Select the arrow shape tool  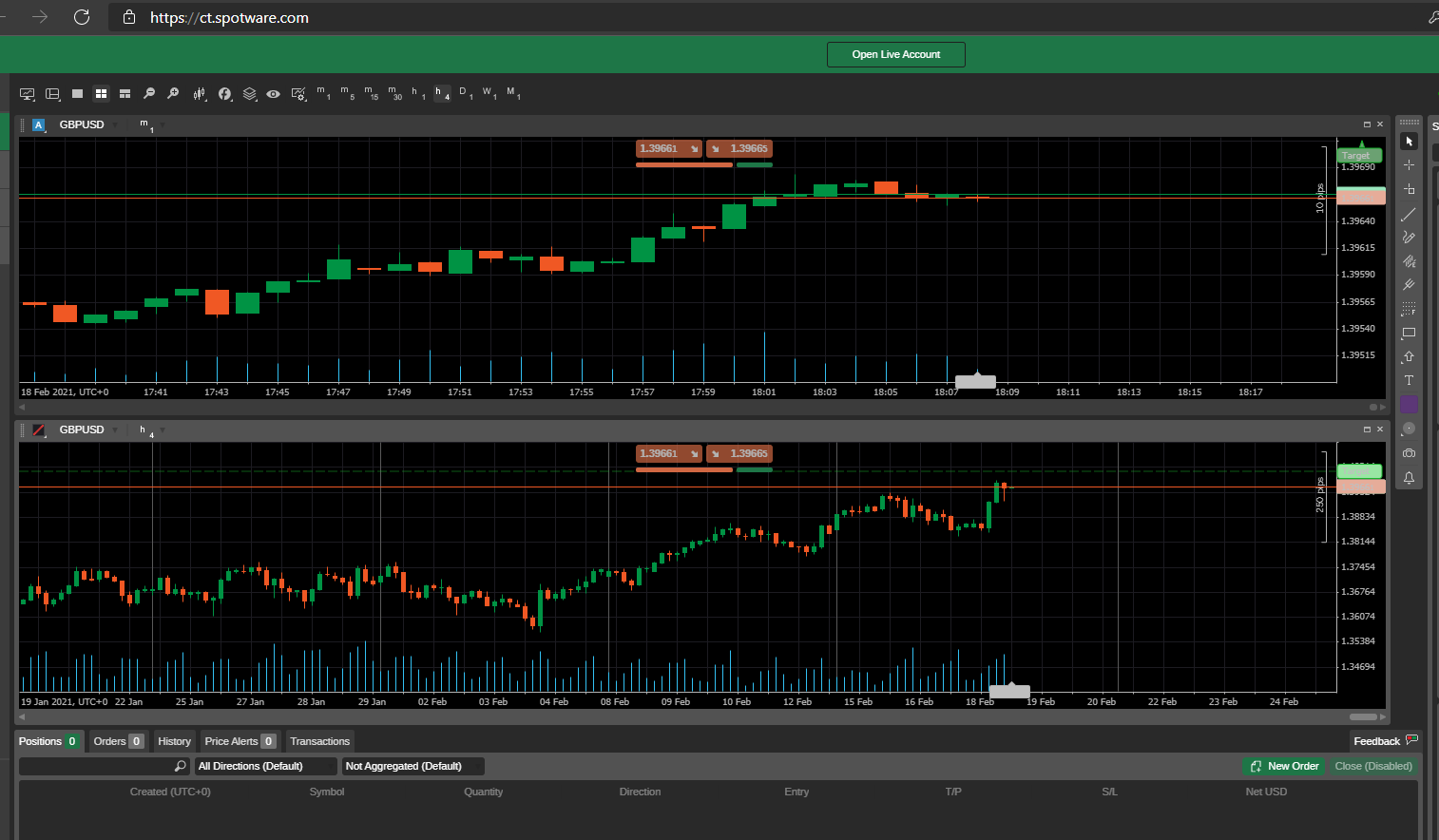1409,357
